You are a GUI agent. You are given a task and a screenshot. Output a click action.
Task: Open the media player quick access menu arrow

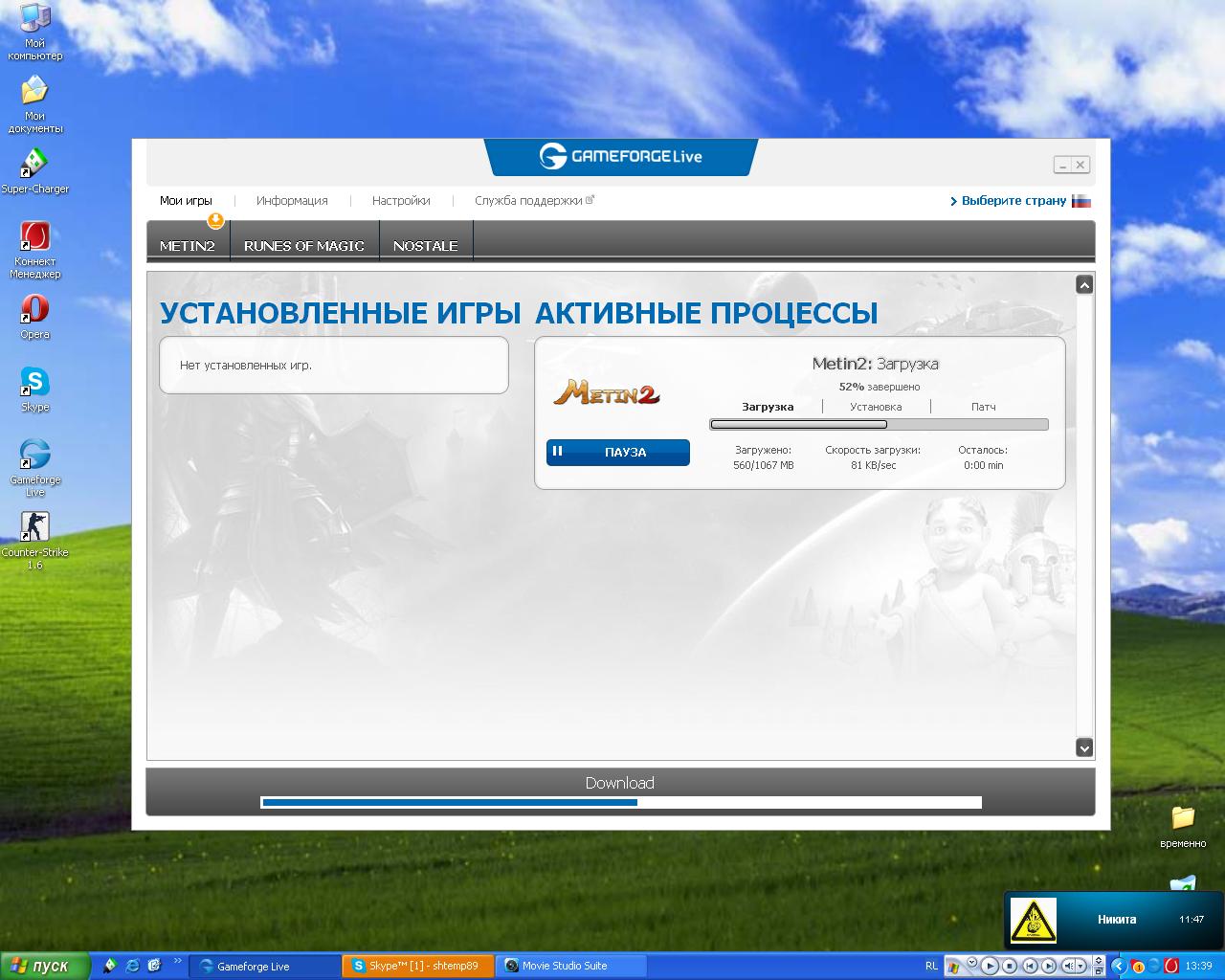(x=971, y=962)
